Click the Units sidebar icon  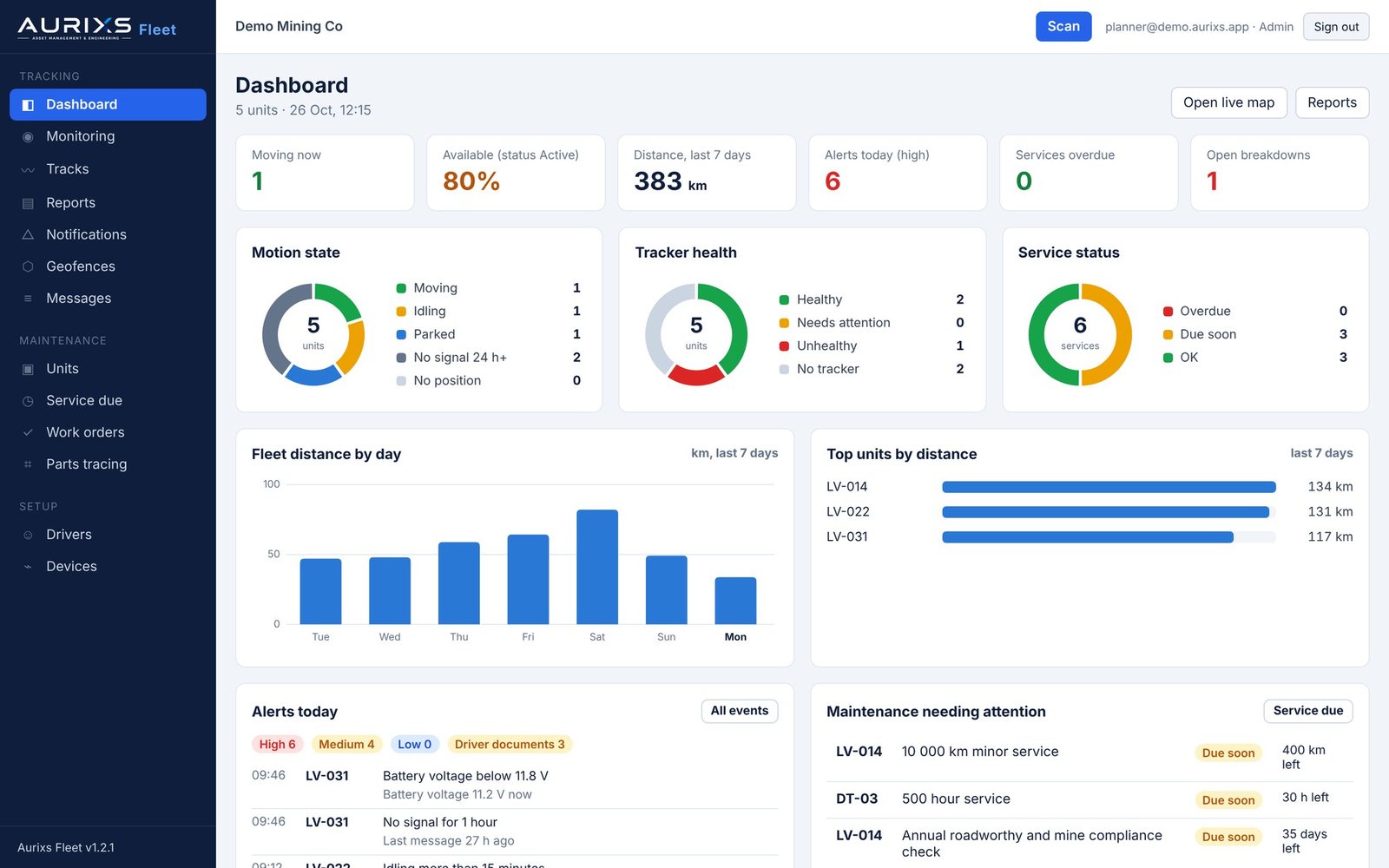pos(28,369)
